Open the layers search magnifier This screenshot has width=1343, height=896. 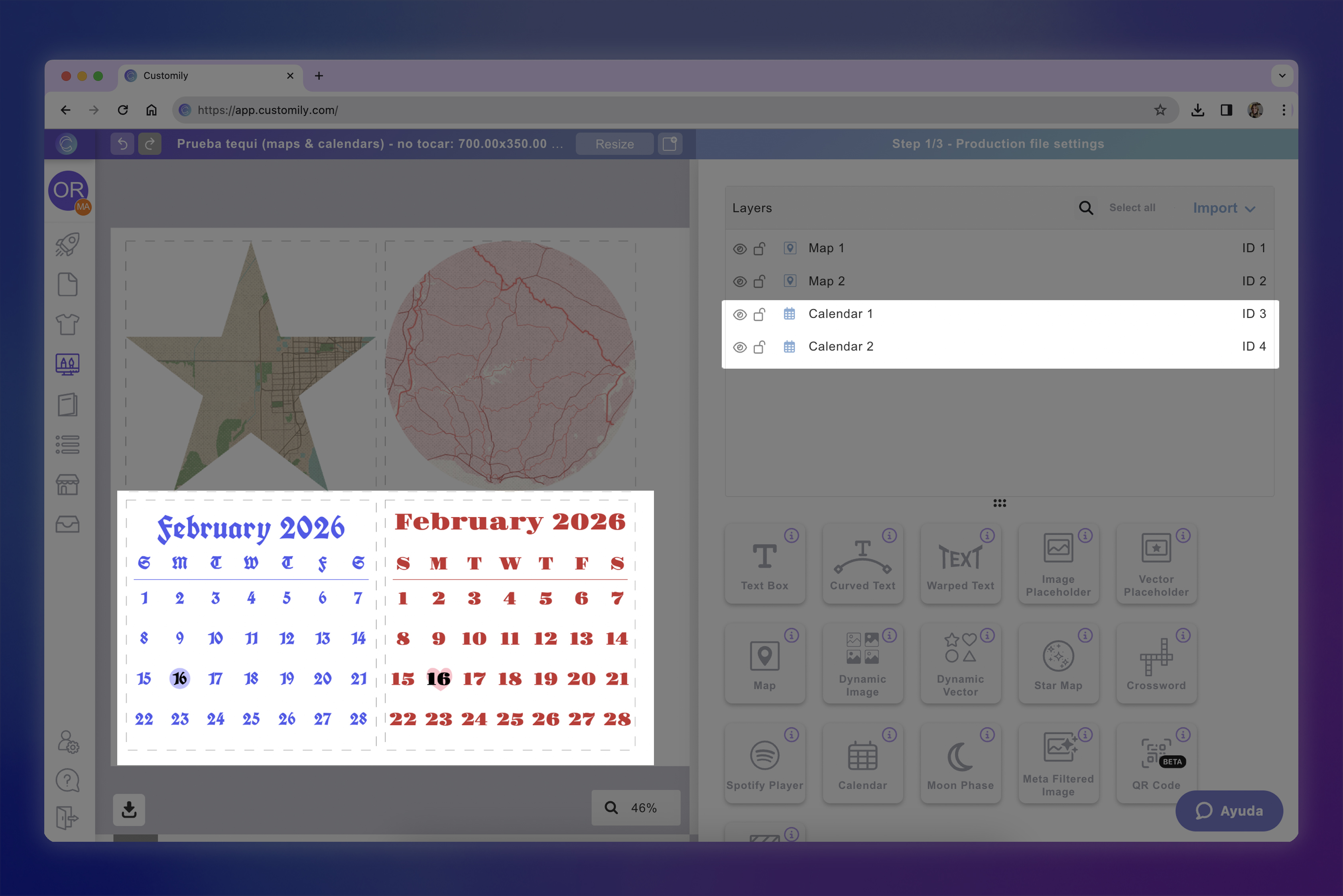coord(1085,208)
